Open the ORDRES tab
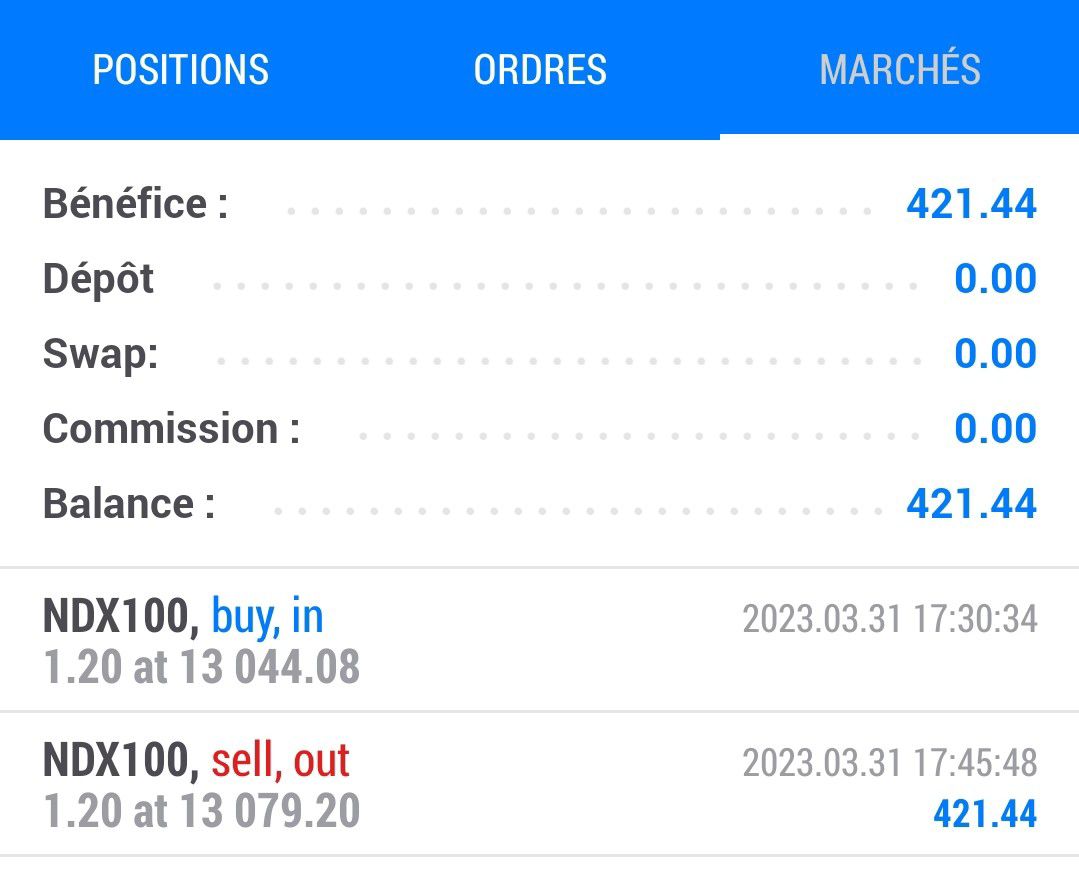This screenshot has height=875, width=1079. 540,70
